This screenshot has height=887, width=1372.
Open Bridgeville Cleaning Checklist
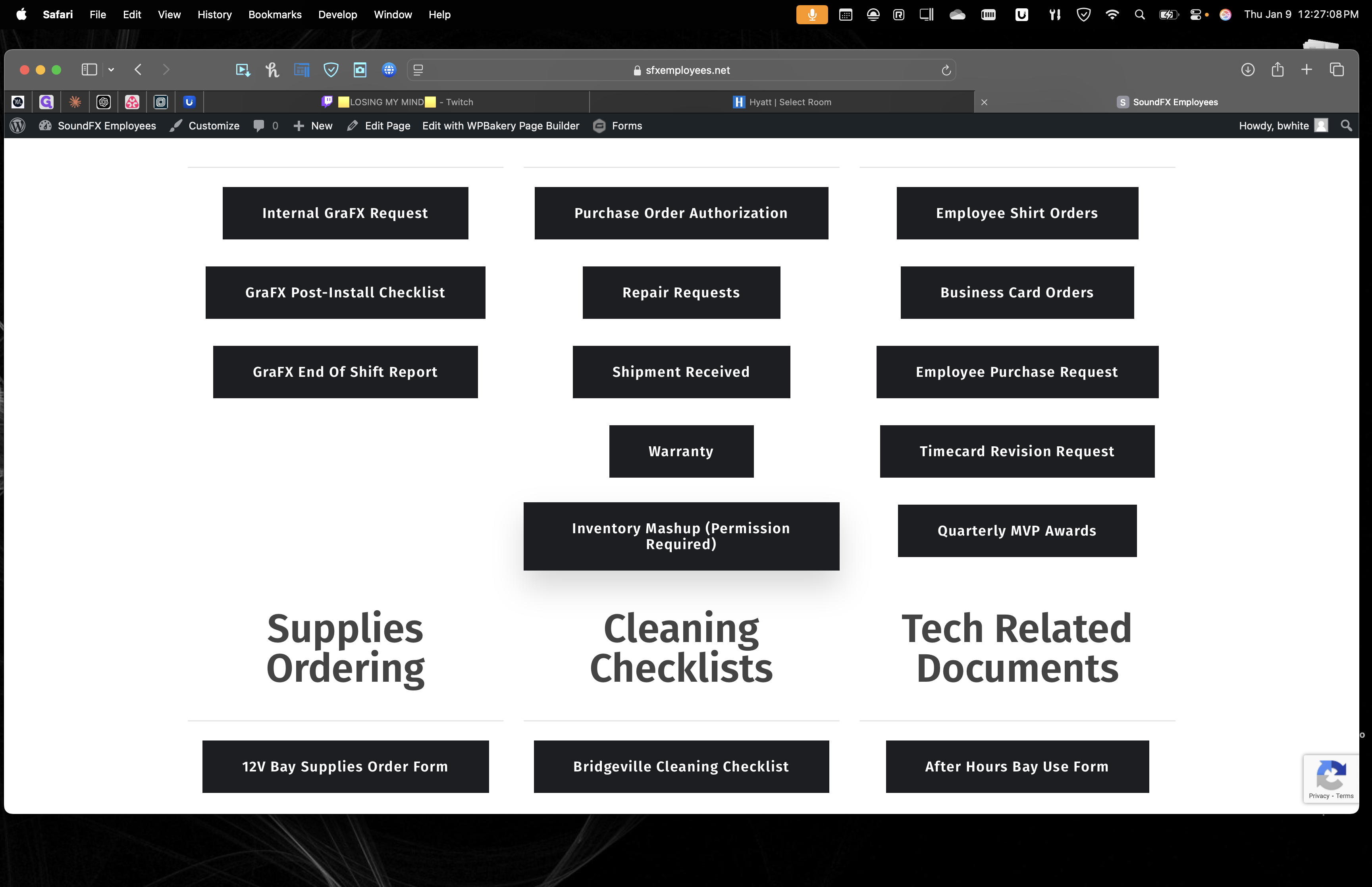[x=681, y=767]
